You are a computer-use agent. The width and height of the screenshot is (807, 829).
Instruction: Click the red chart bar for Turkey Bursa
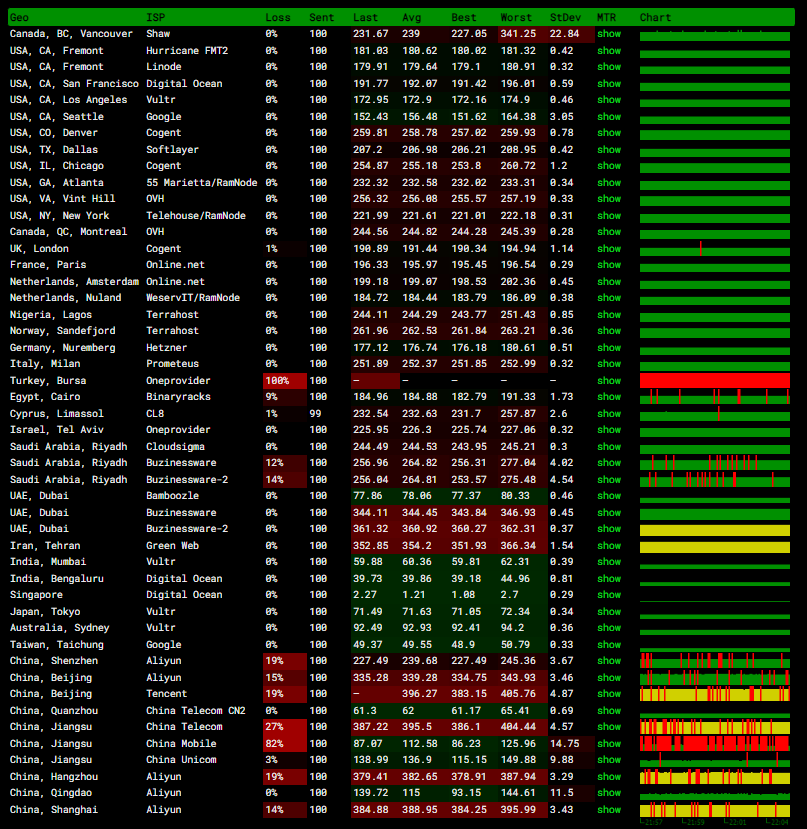click(714, 381)
